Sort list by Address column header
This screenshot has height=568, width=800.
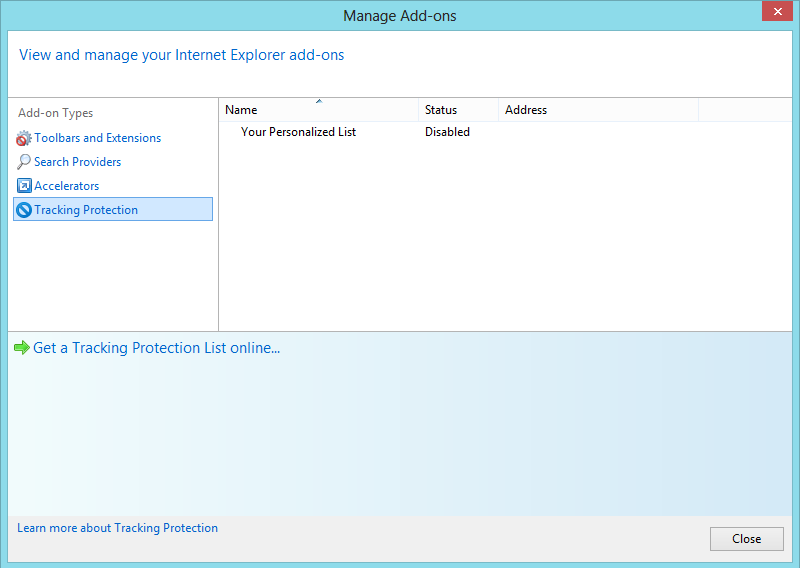coord(598,110)
